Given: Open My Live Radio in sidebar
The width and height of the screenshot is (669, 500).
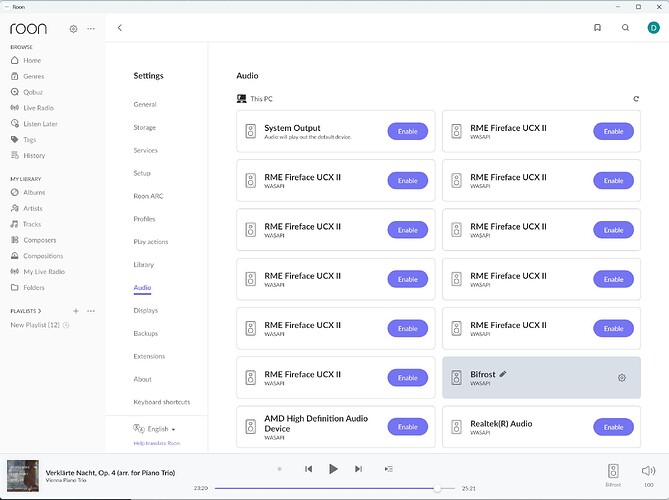Looking at the screenshot, I should [x=38, y=271].
